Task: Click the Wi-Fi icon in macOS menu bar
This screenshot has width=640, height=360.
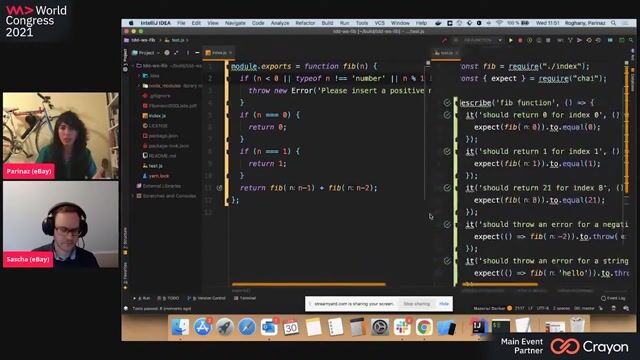Action: click(x=499, y=23)
